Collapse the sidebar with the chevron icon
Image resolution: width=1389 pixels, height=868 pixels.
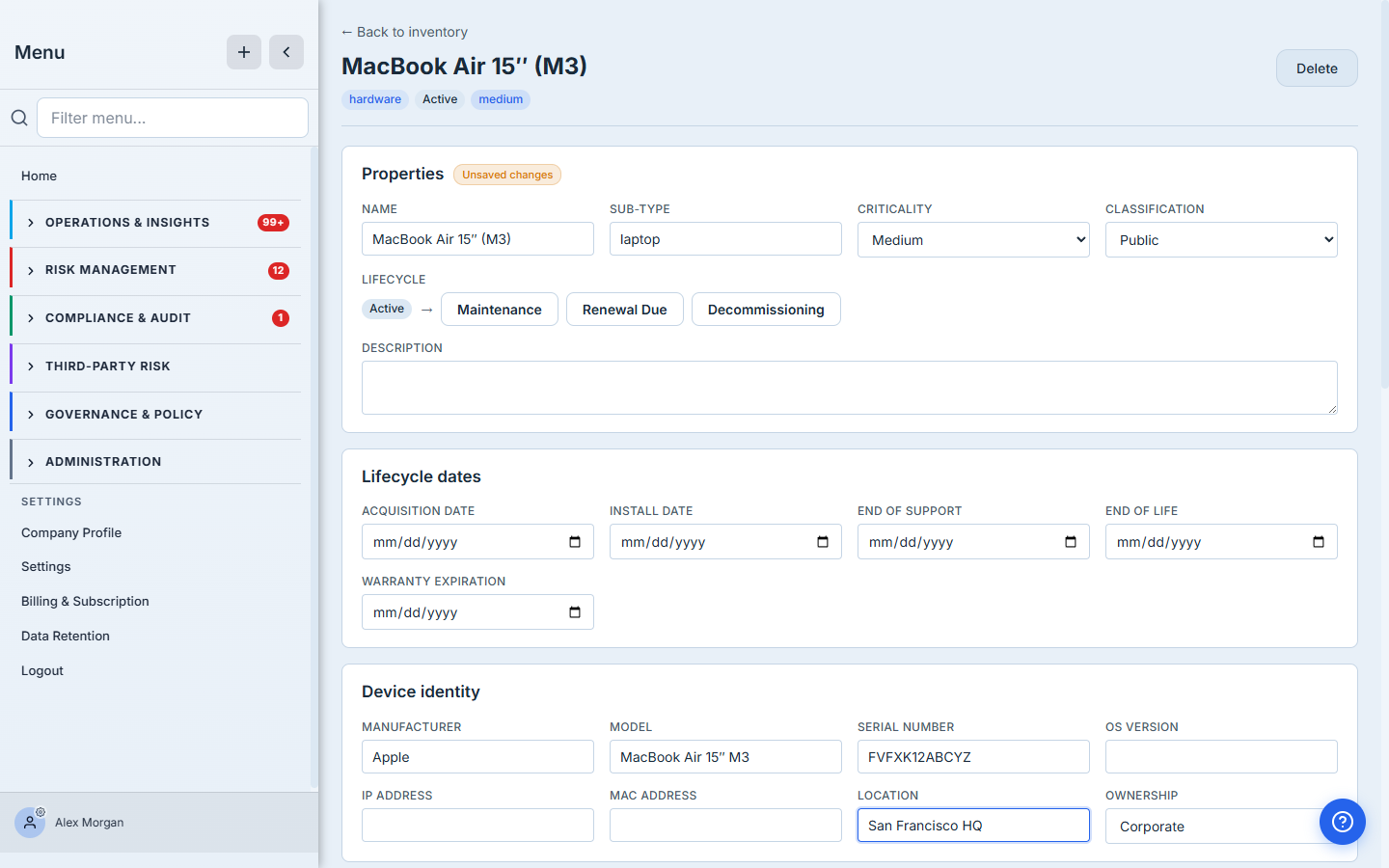pos(286,52)
